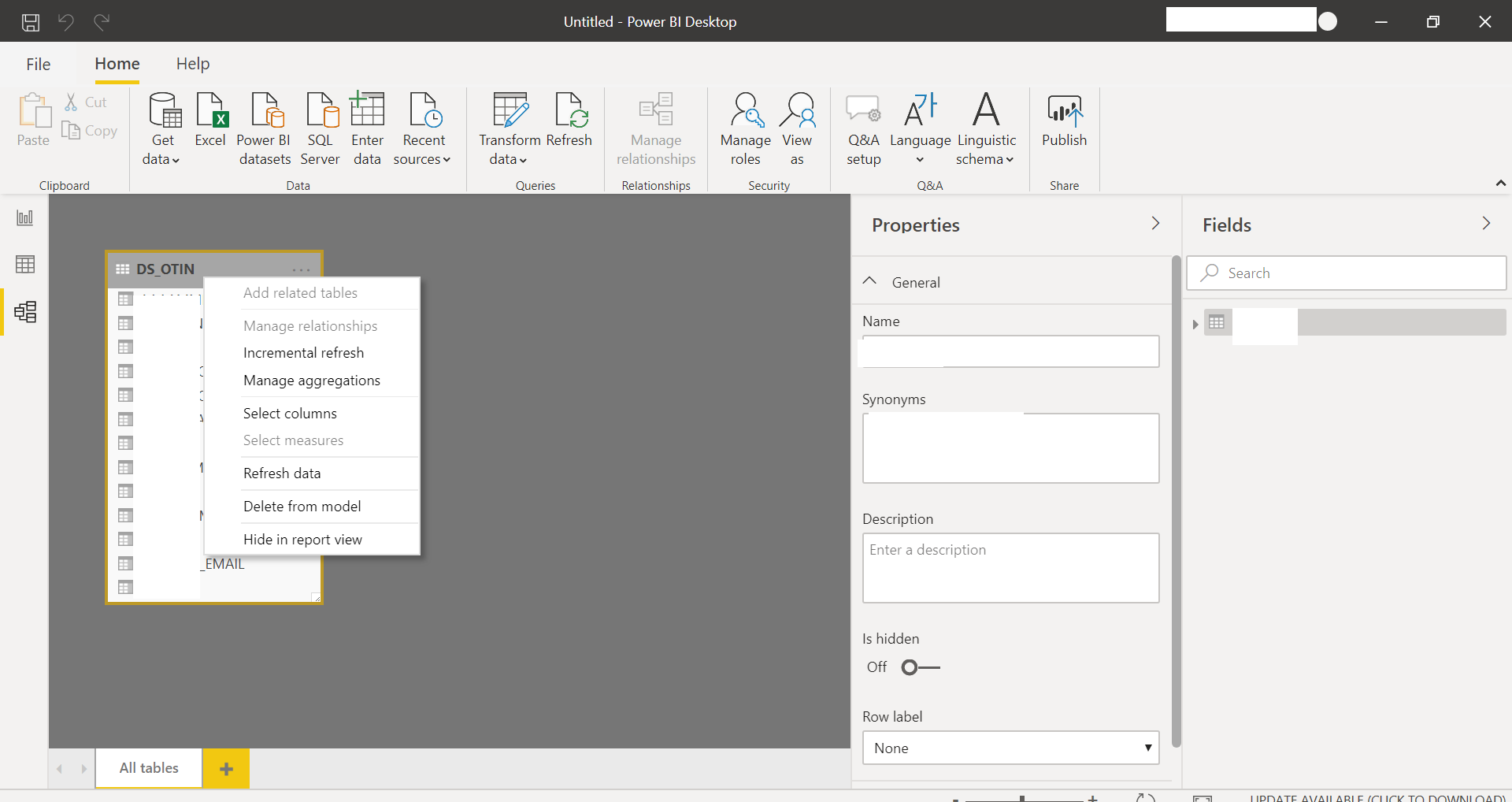This screenshot has height=802, width=1512.
Task: Add a new layout tab with plus
Action: click(226, 769)
